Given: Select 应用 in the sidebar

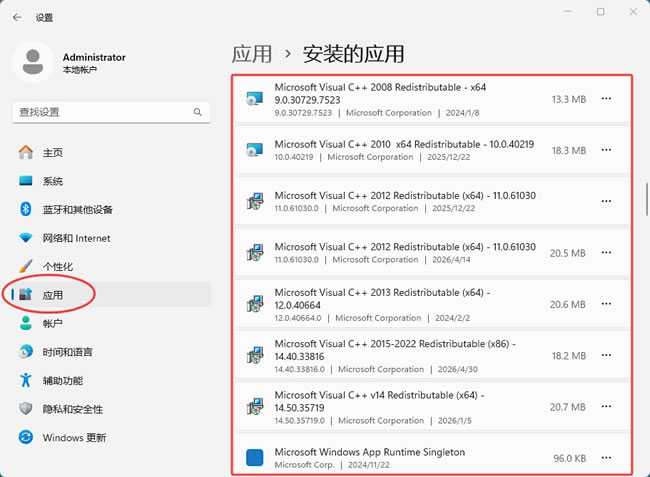Looking at the screenshot, I should coord(111,295).
